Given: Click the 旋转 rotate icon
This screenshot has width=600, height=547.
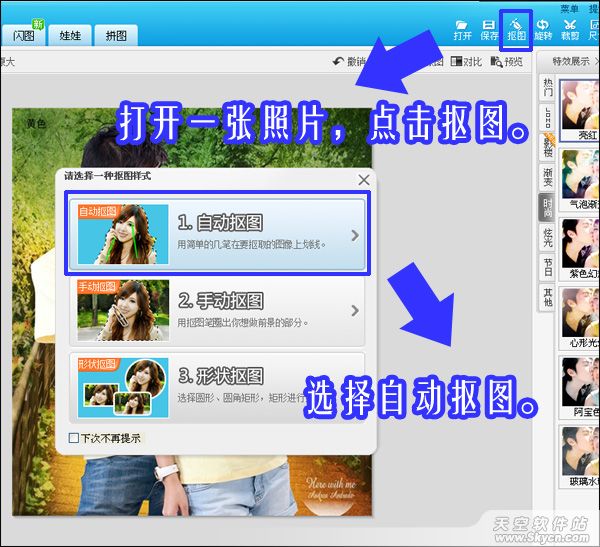Looking at the screenshot, I should (x=543, y=30).
